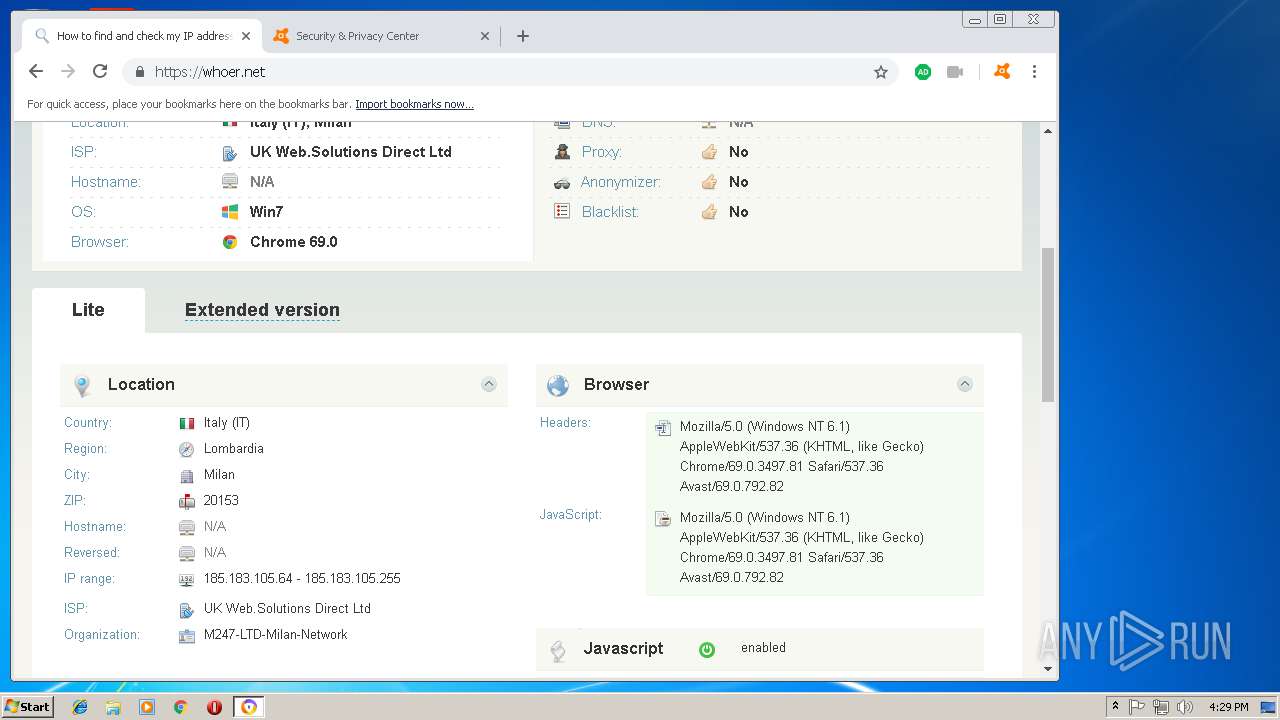Image resolution: width=1280 pixels, height=720 pixels.
Task: Click the OS label in summary
Action: (x=82, y=212)
